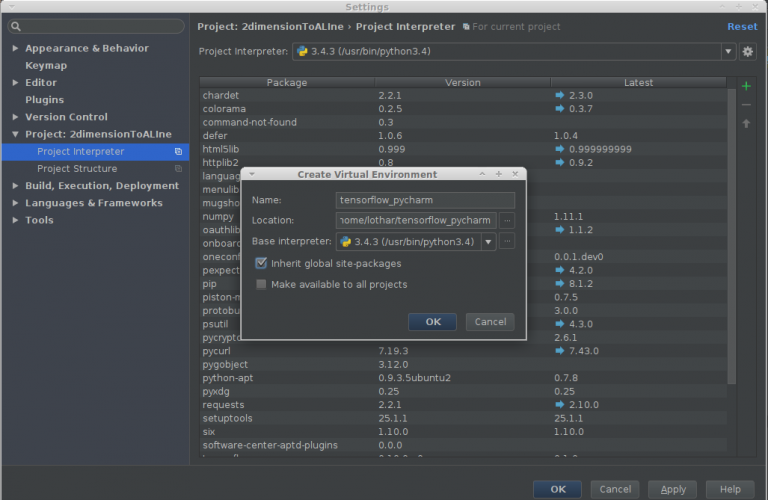Open the Project Interpreter dropdown arrow
The width and height of the screenshot is (768, 500).
tap(727, 51)
